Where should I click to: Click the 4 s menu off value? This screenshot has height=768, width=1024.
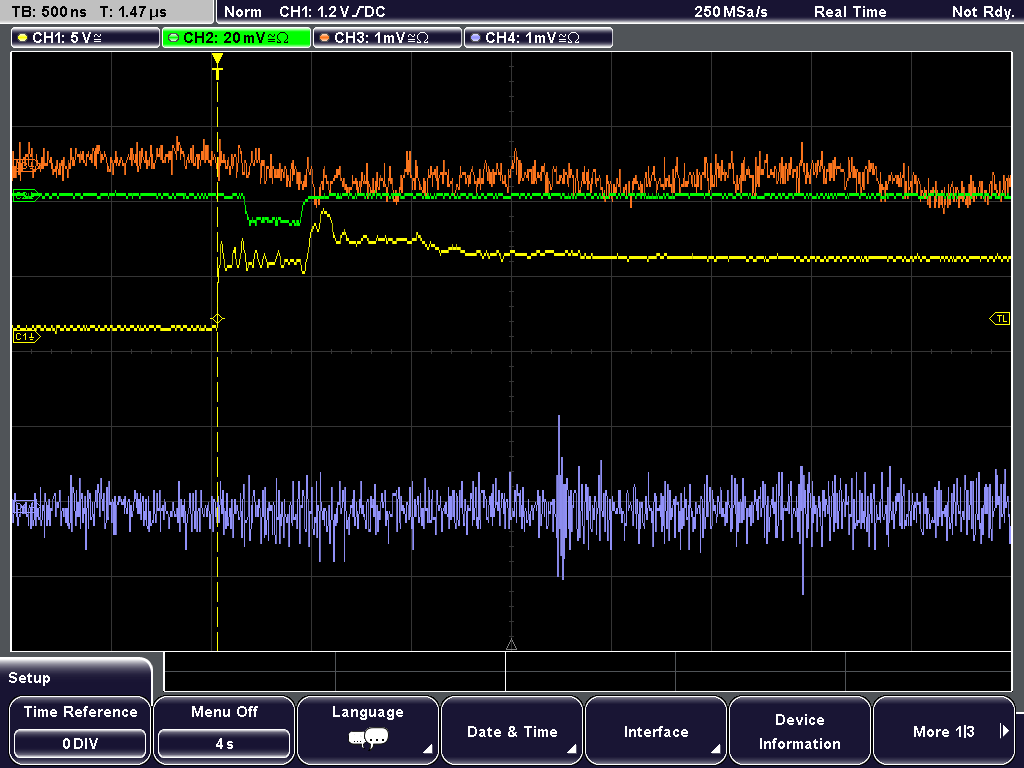pos(224,744)
